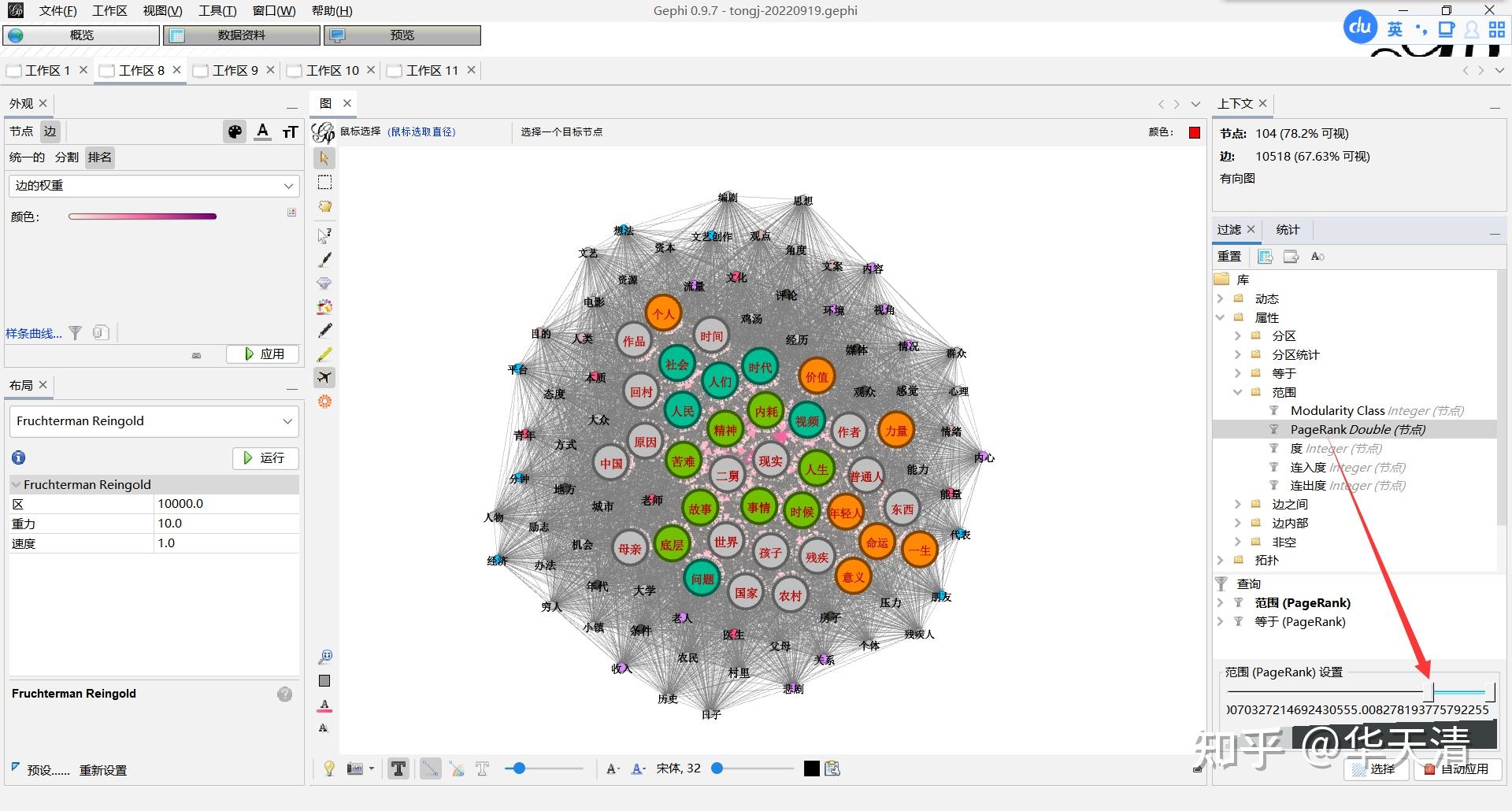Open the 边的权重 attribute dropdown
The height and width of the screenshot is (811, 1512).
coord(154,186)
